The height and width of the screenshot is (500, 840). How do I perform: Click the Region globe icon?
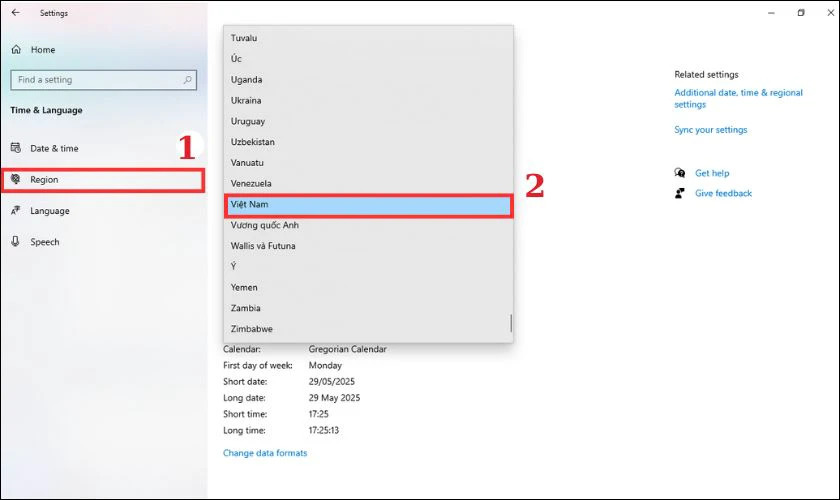[x=16, y=180]
